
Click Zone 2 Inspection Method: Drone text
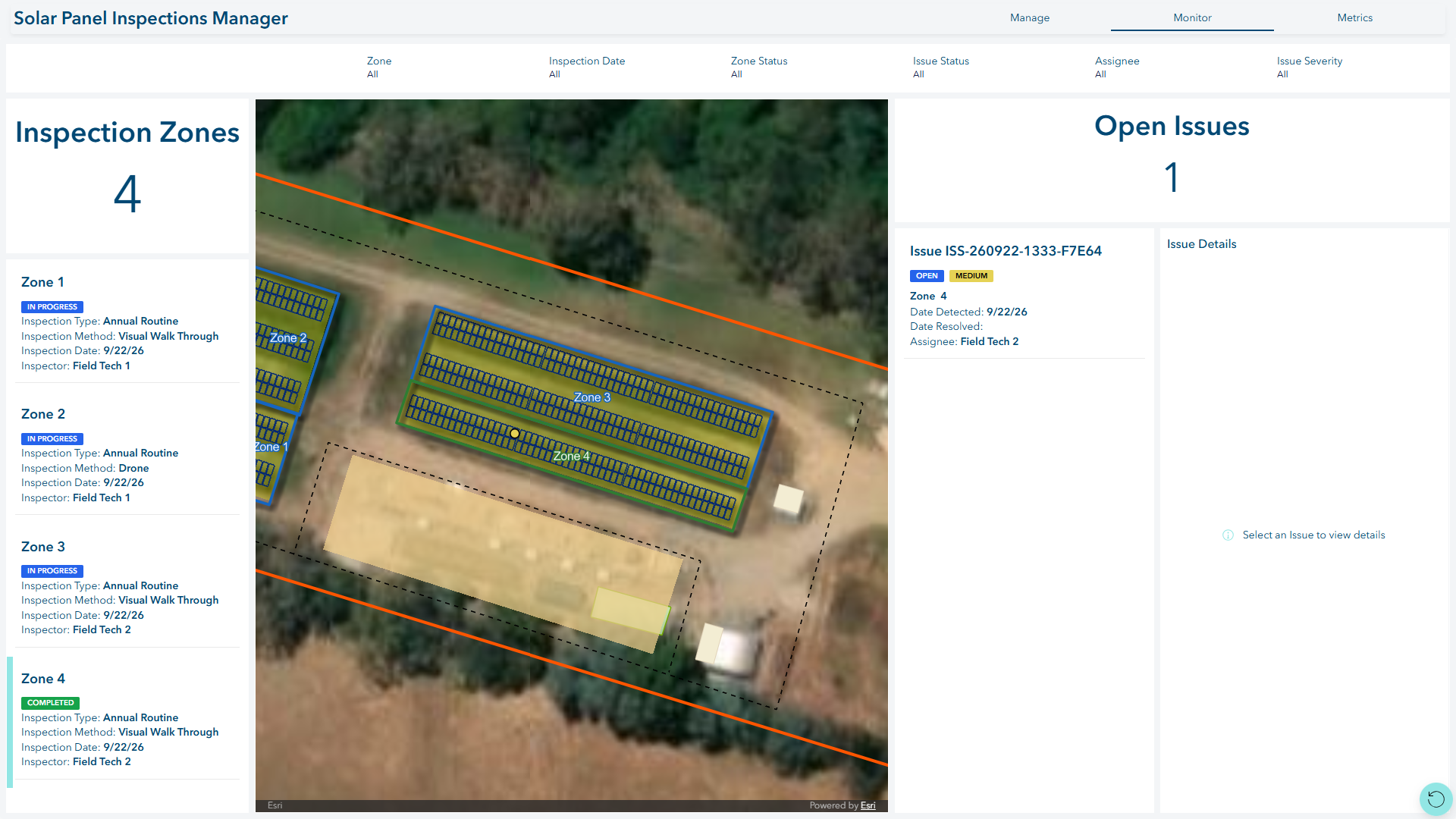pyautogui.click(x=85, y=468)
